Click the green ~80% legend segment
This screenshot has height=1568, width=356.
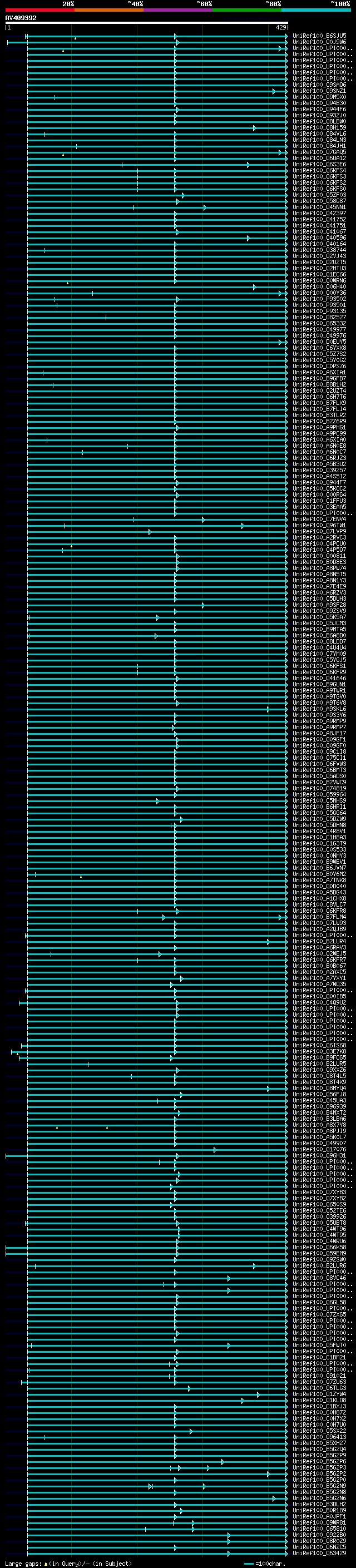[247, 10]
